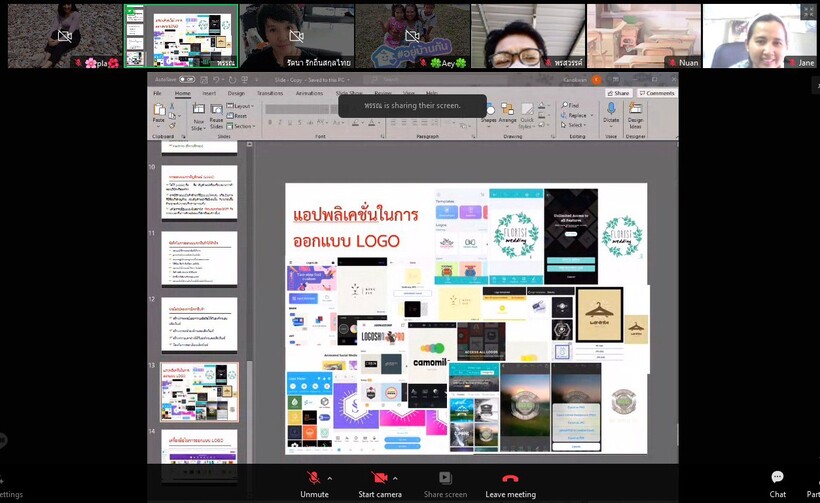The image size is (820, 503).
Task: Click the Replace button text
Action: click(577, 115)
